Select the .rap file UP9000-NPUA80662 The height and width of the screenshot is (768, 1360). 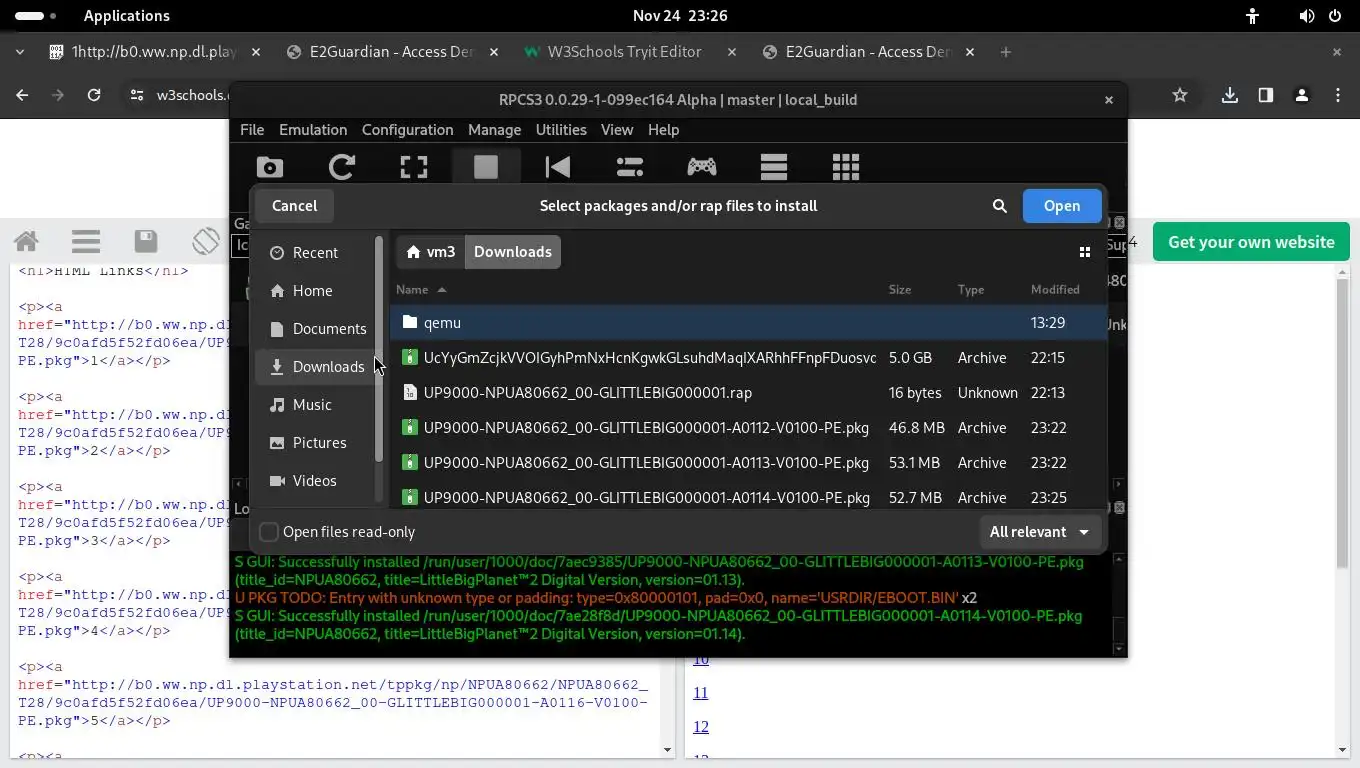(748, 393)
